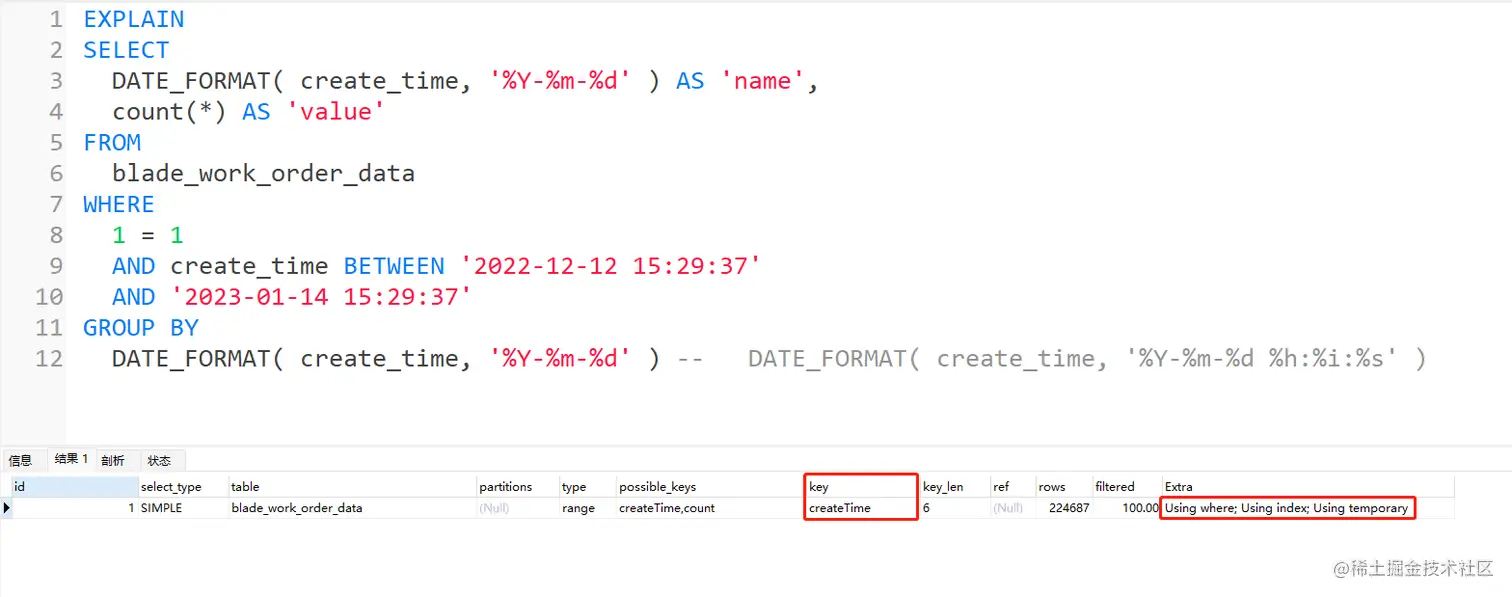The width and height of the screenshot is (1512, 597).
Task: Select the SIMPLE cell in results
Action: [x=183, y=508]
